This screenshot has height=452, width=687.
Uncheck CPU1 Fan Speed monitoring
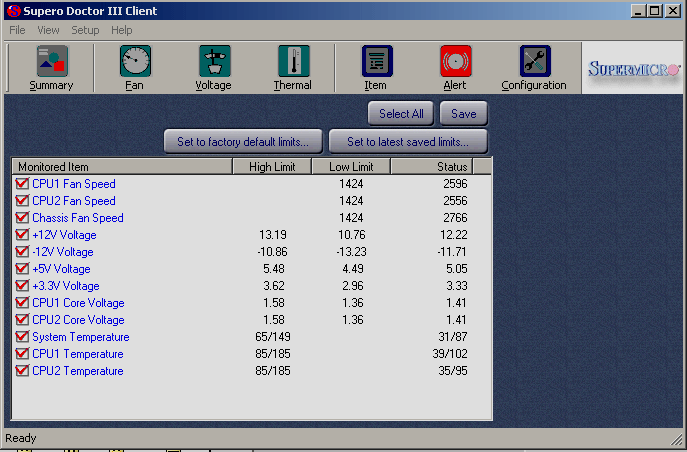coord(22,184)
